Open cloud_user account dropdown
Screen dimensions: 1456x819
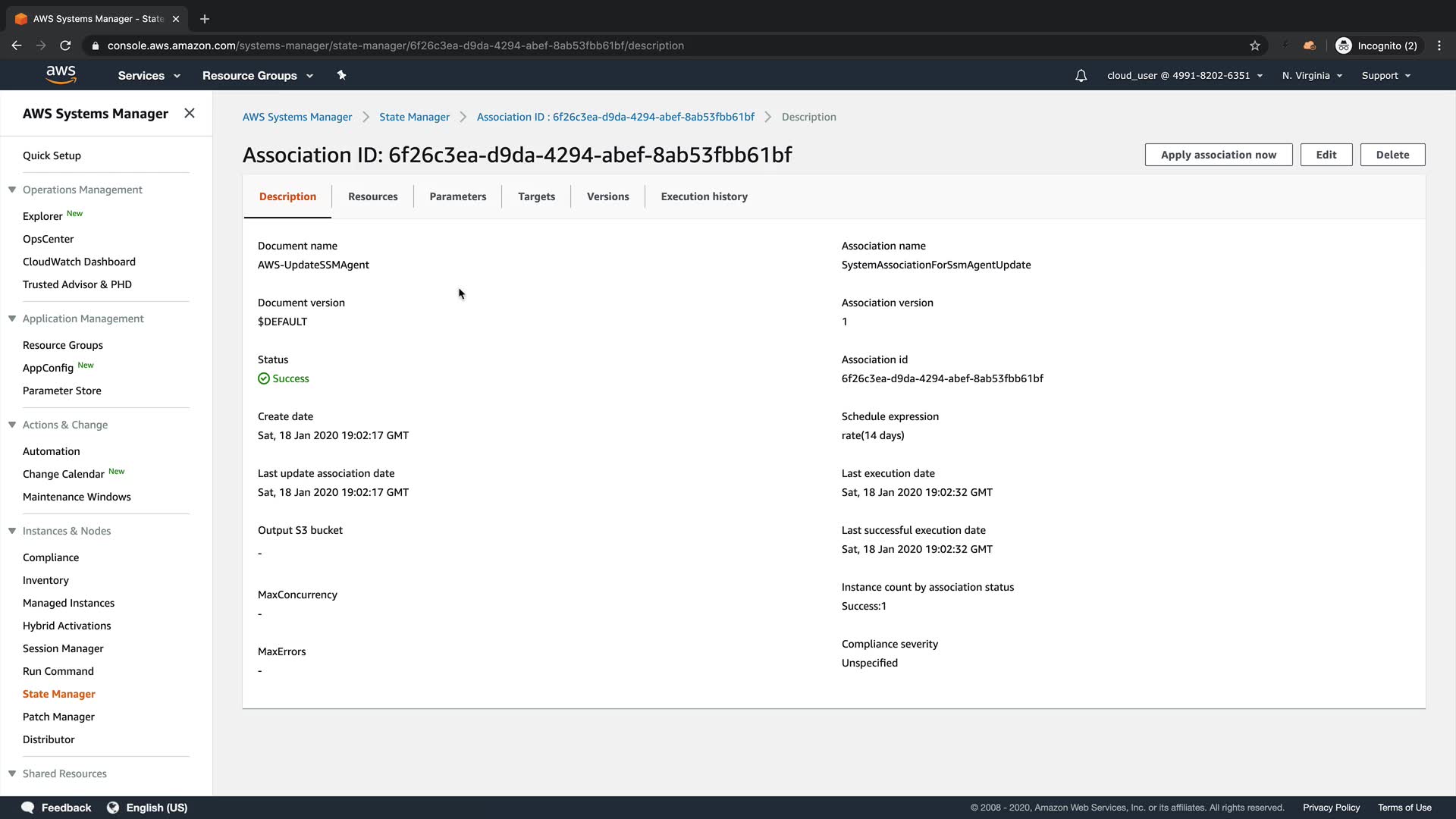1184,76
